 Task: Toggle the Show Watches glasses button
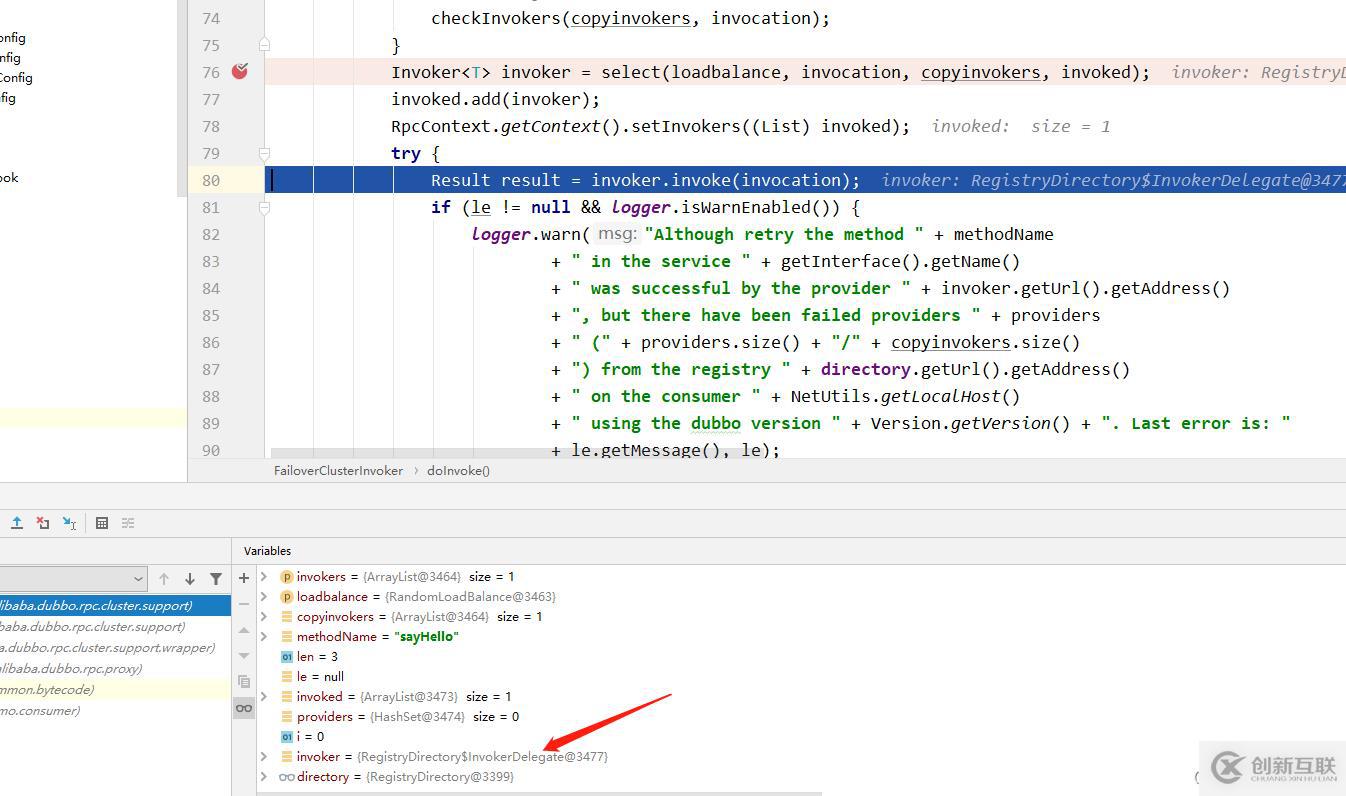pyautogui.click(x=244, y=708)
